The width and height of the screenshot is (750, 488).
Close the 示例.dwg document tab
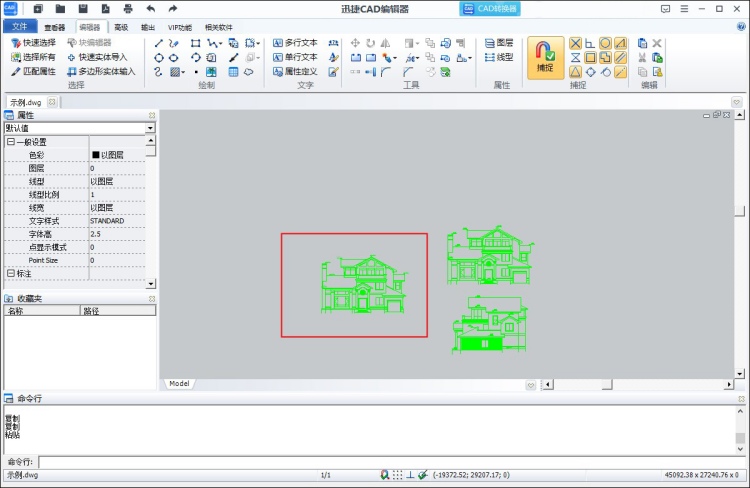[x=52, y=102]
